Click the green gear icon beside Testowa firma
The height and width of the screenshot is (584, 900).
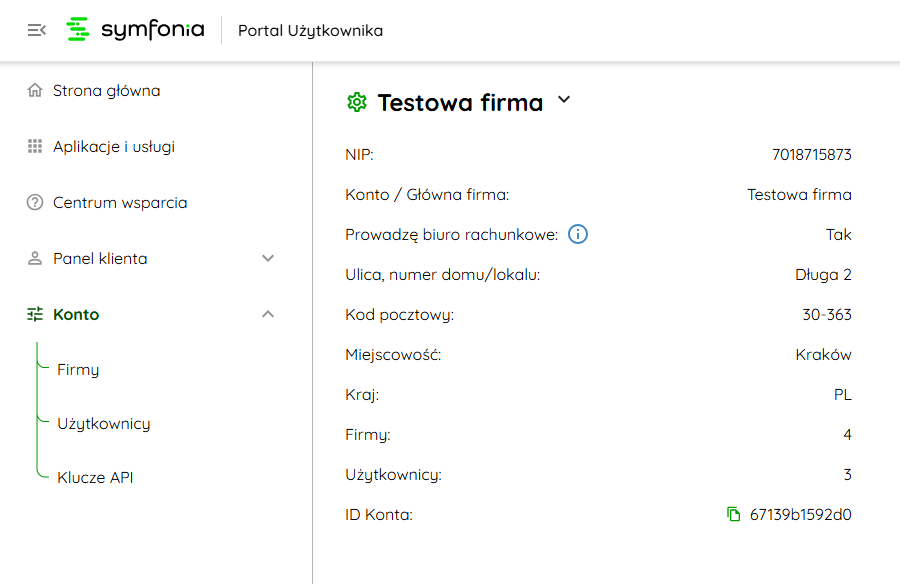[356, 102]
